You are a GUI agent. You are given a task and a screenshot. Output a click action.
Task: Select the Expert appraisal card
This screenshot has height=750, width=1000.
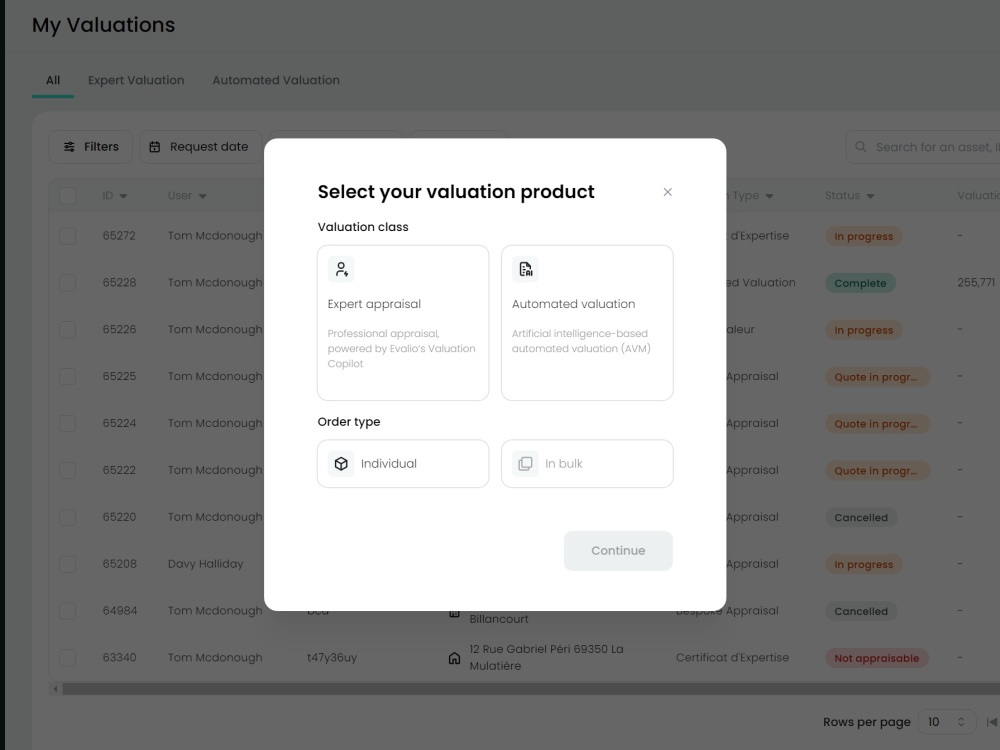tap(403, 323)
